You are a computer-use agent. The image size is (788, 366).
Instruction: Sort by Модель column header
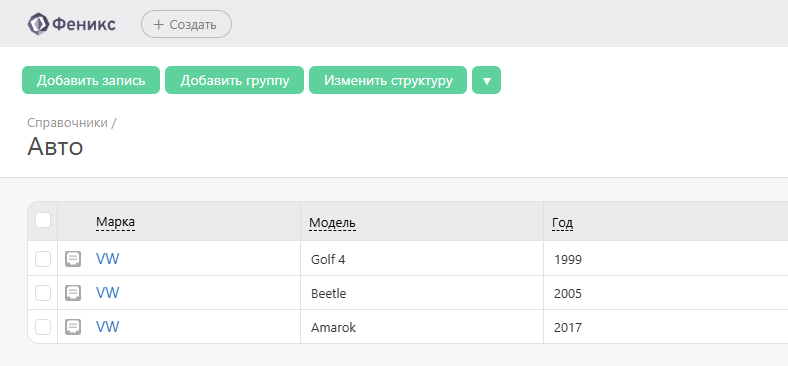tap(332, 222)
